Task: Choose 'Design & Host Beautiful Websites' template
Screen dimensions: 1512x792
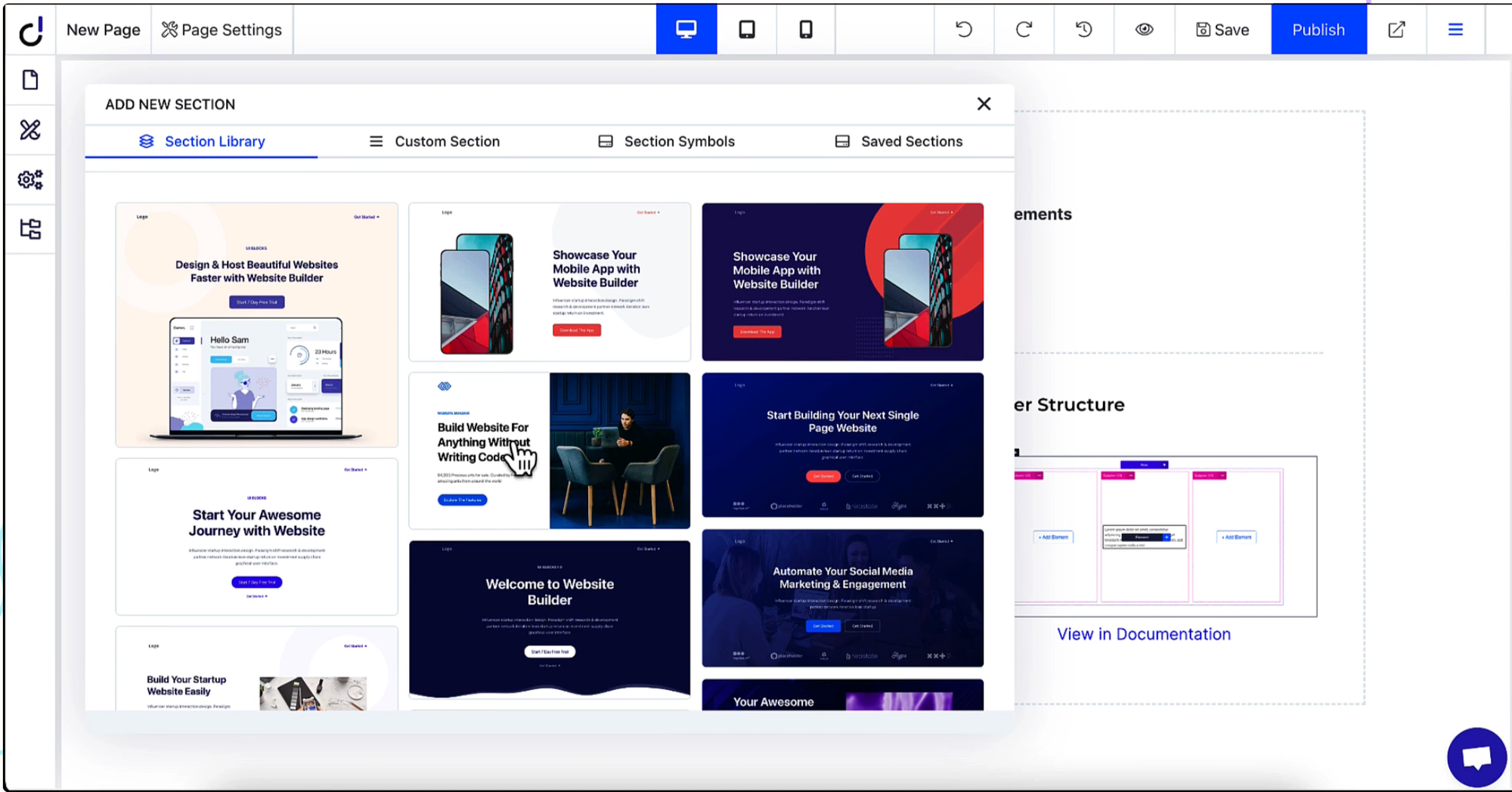Action: tap(257, 325)
